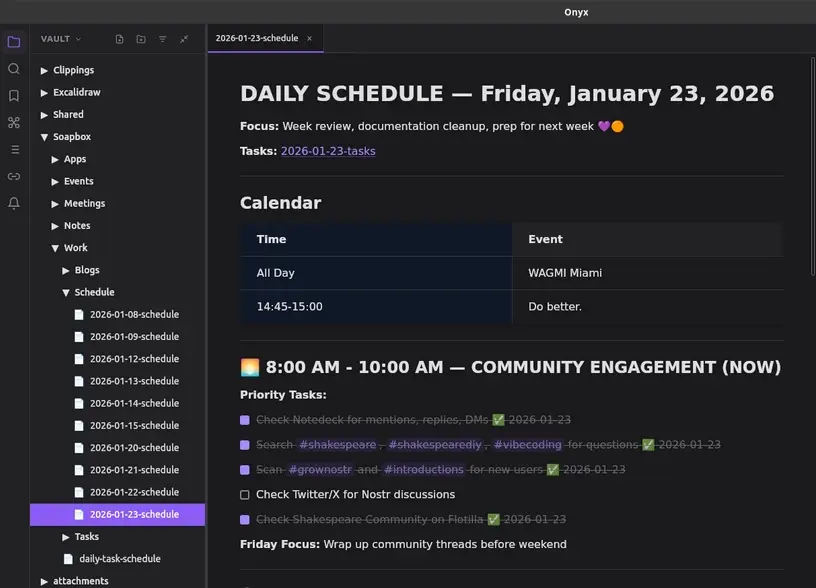The height and width of the screenshot is (588, 816).
Task: Open the Bookmarks panel icon
Action: click(x=14, y=96)
